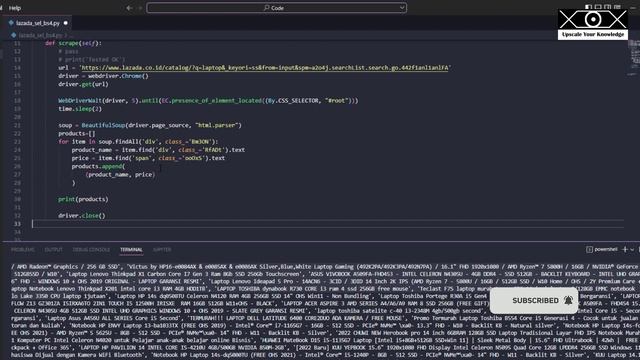Toggle the primary side bar layout icon
The height and width of the screenshot is (360, 640).
pos(588,7)
